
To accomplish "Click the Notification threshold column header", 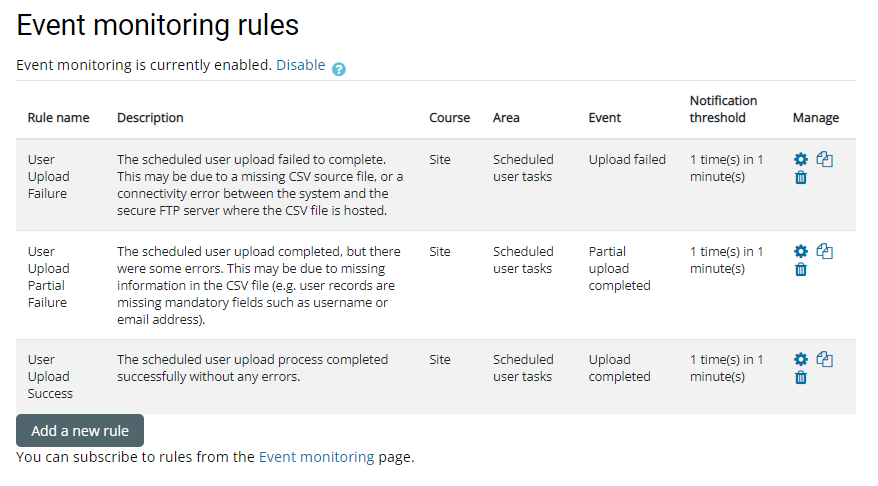I will point(723,109).
